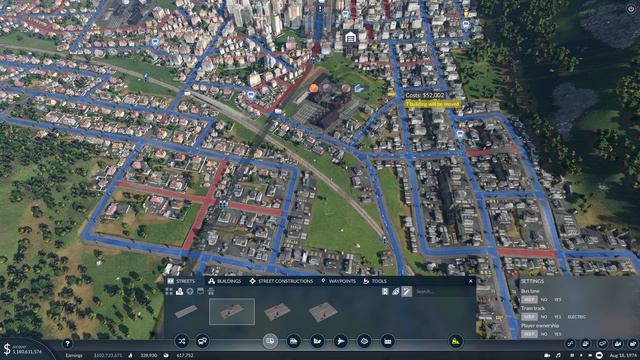Viewport: 640px width, 360px height.
Task: Filter streets by town street icon
Action: (x=180, y=291)
